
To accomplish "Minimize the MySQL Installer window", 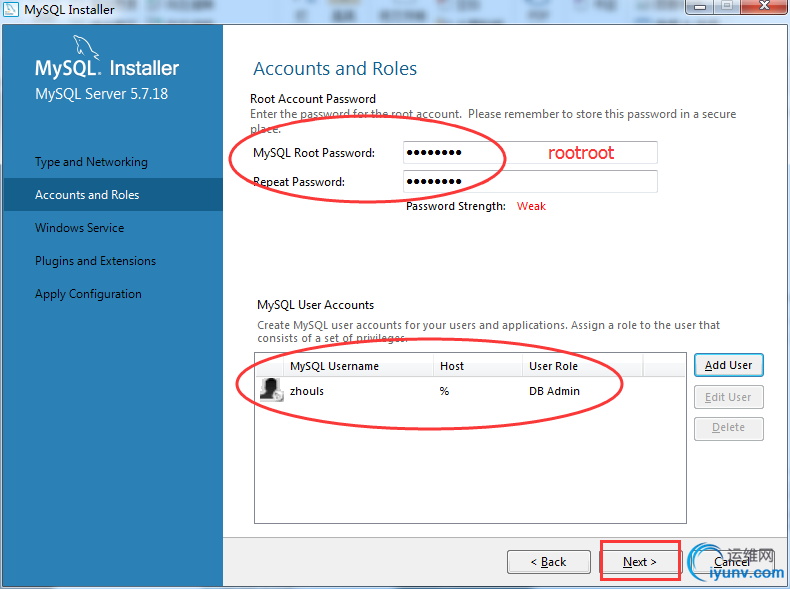I will point(700,7).
